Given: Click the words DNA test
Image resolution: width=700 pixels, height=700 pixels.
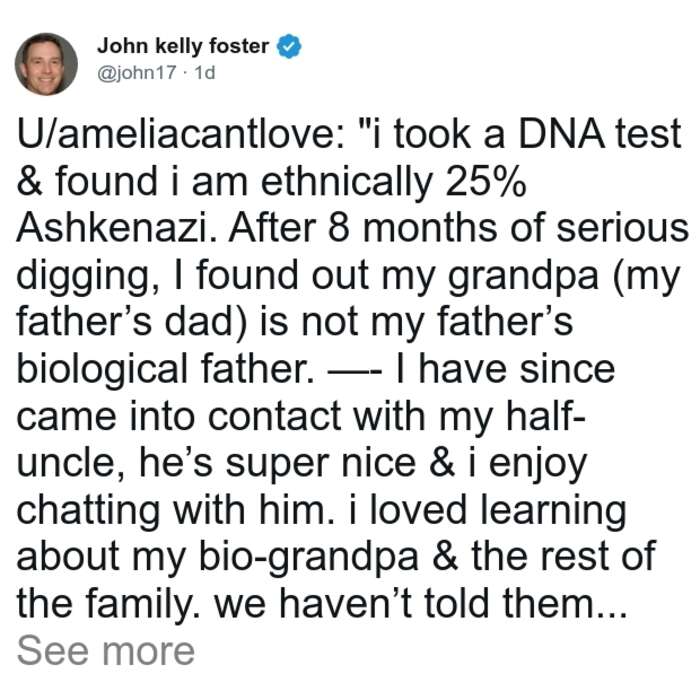Looking at the screenshot, I should point(600,134).
